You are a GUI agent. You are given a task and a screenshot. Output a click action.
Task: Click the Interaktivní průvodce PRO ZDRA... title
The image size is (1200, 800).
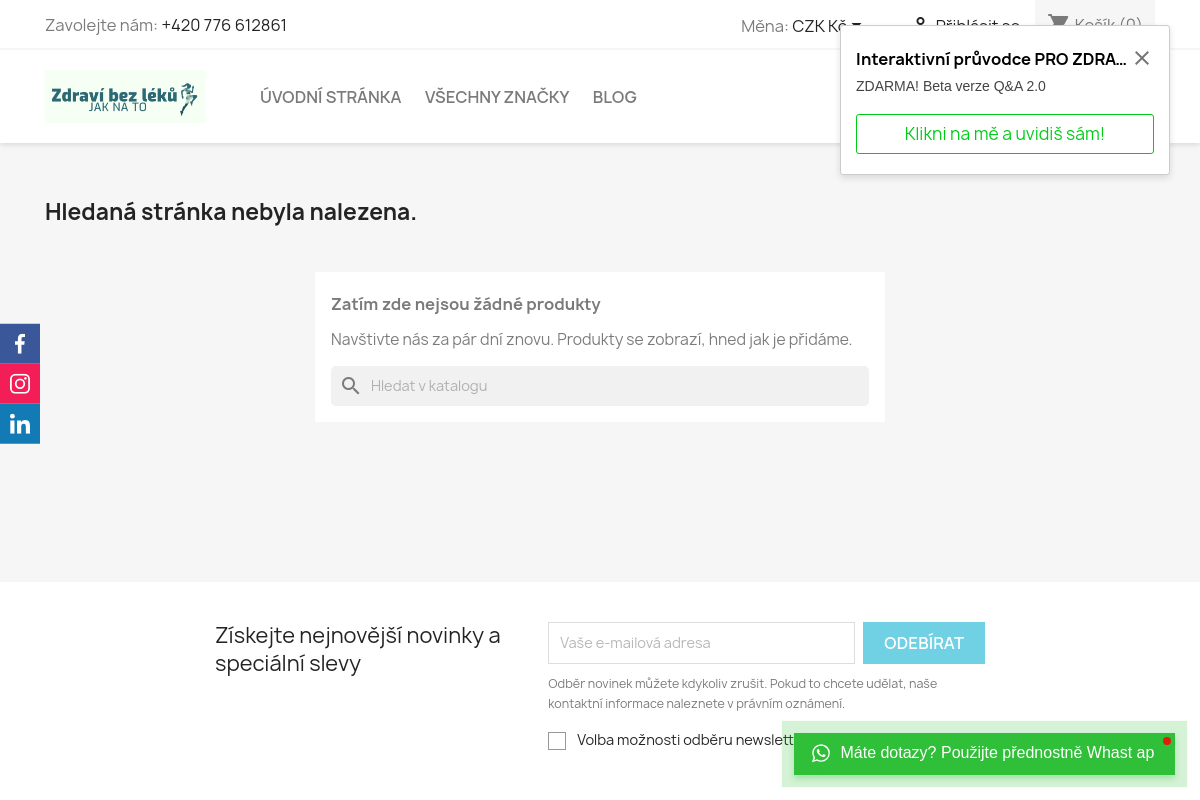click(x=991, y=59)
